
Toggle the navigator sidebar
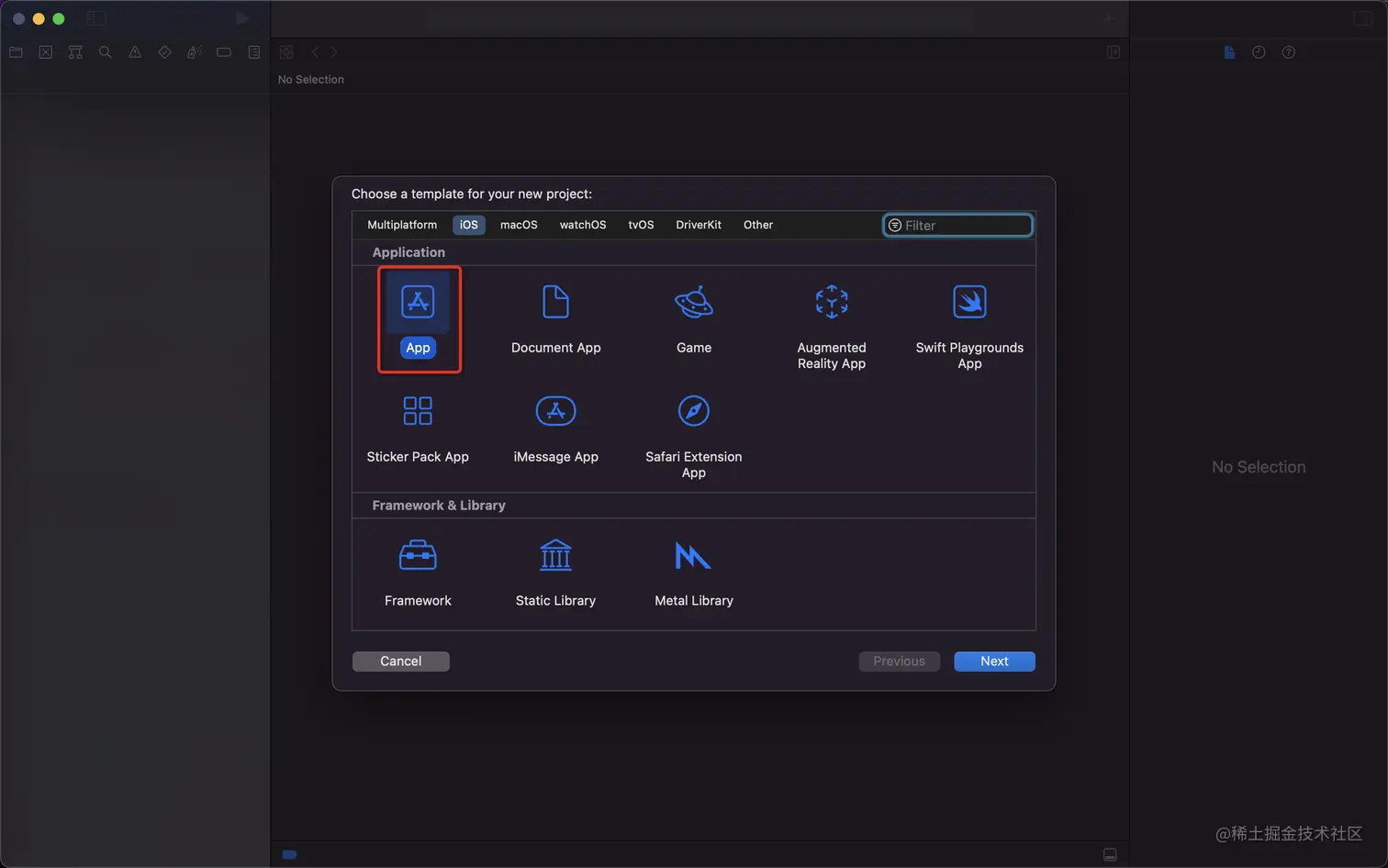[96, 18]
